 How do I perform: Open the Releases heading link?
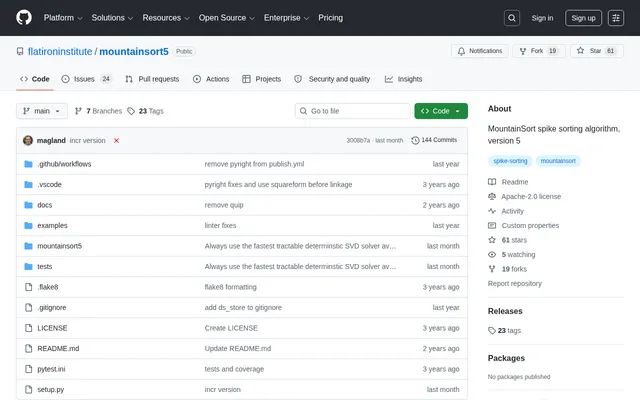pyautogui.click(x=505, y=311)
